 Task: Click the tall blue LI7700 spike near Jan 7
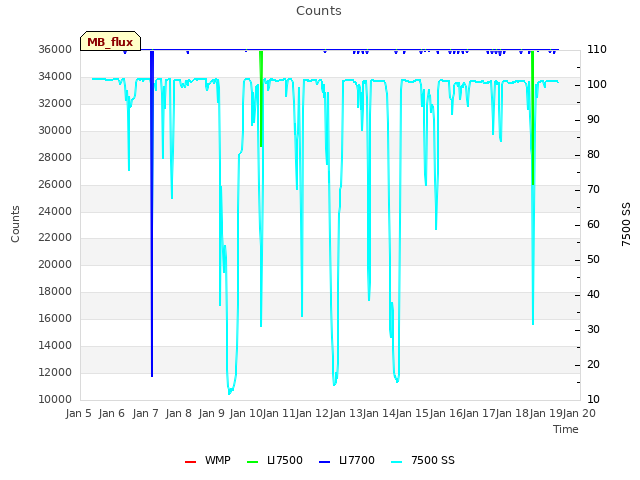(152, 213)
